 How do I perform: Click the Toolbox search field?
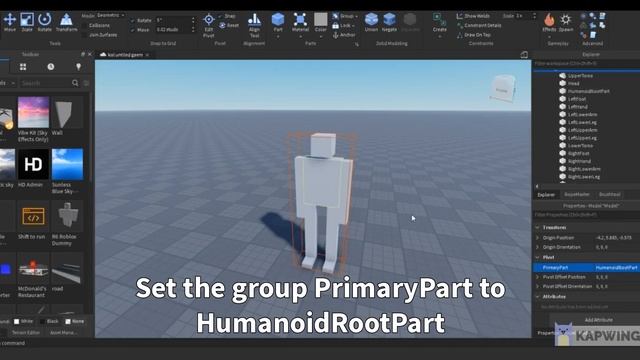pyautogui.click(x=45, y=83)
